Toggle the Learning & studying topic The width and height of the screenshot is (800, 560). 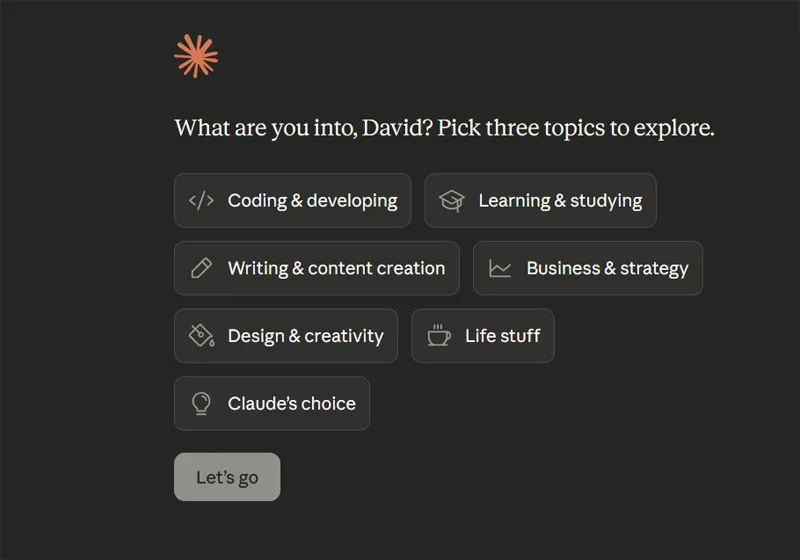[560, 200]
